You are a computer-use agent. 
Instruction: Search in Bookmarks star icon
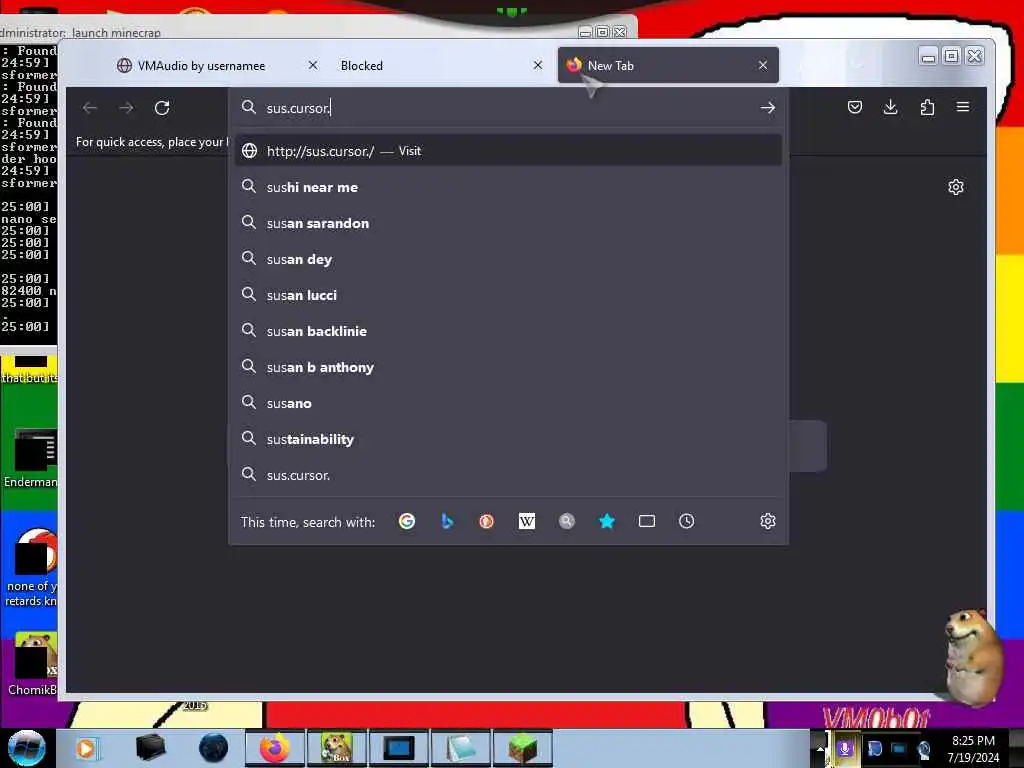pos(607,521)
